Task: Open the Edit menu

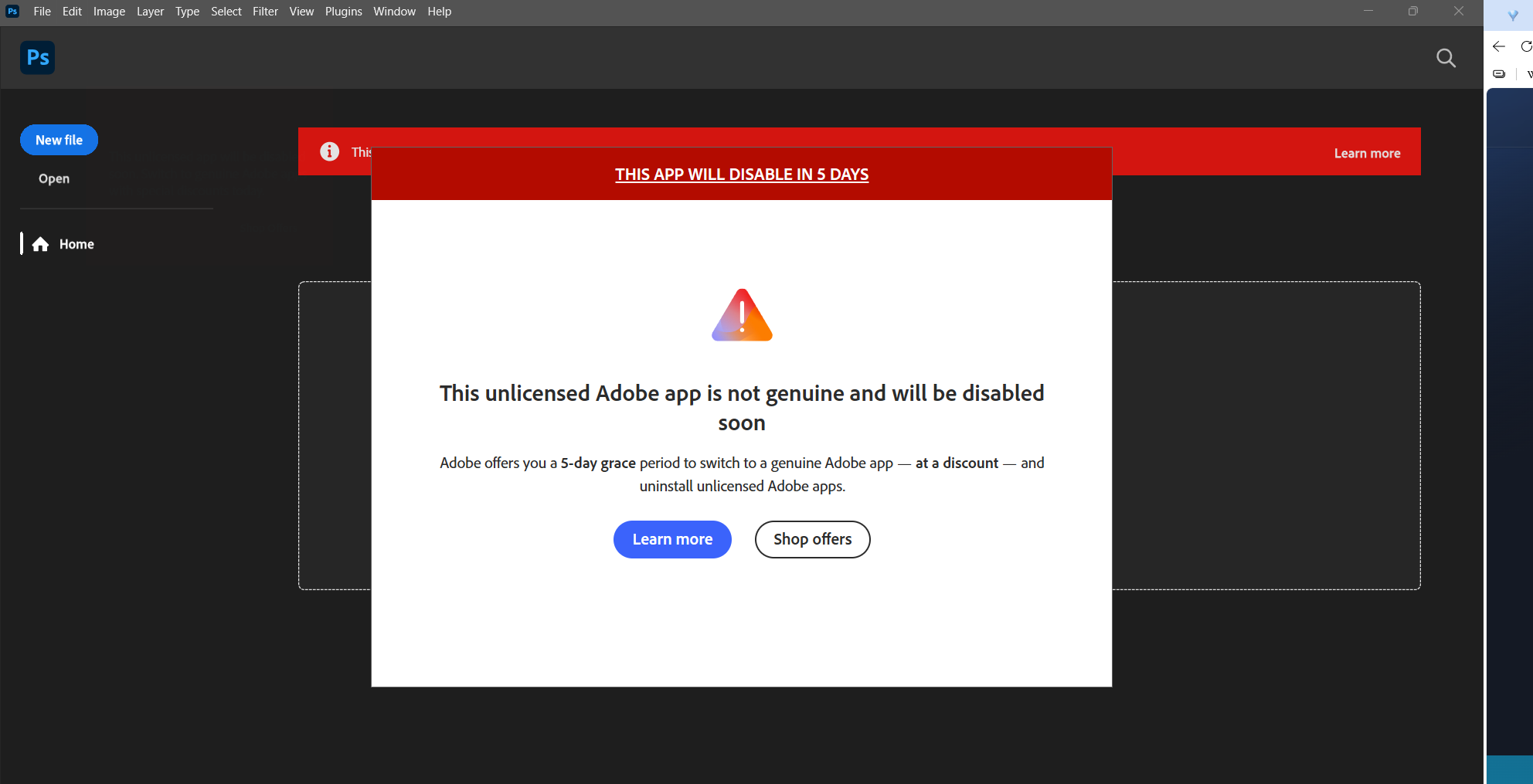Action: [x=72, y=12]
